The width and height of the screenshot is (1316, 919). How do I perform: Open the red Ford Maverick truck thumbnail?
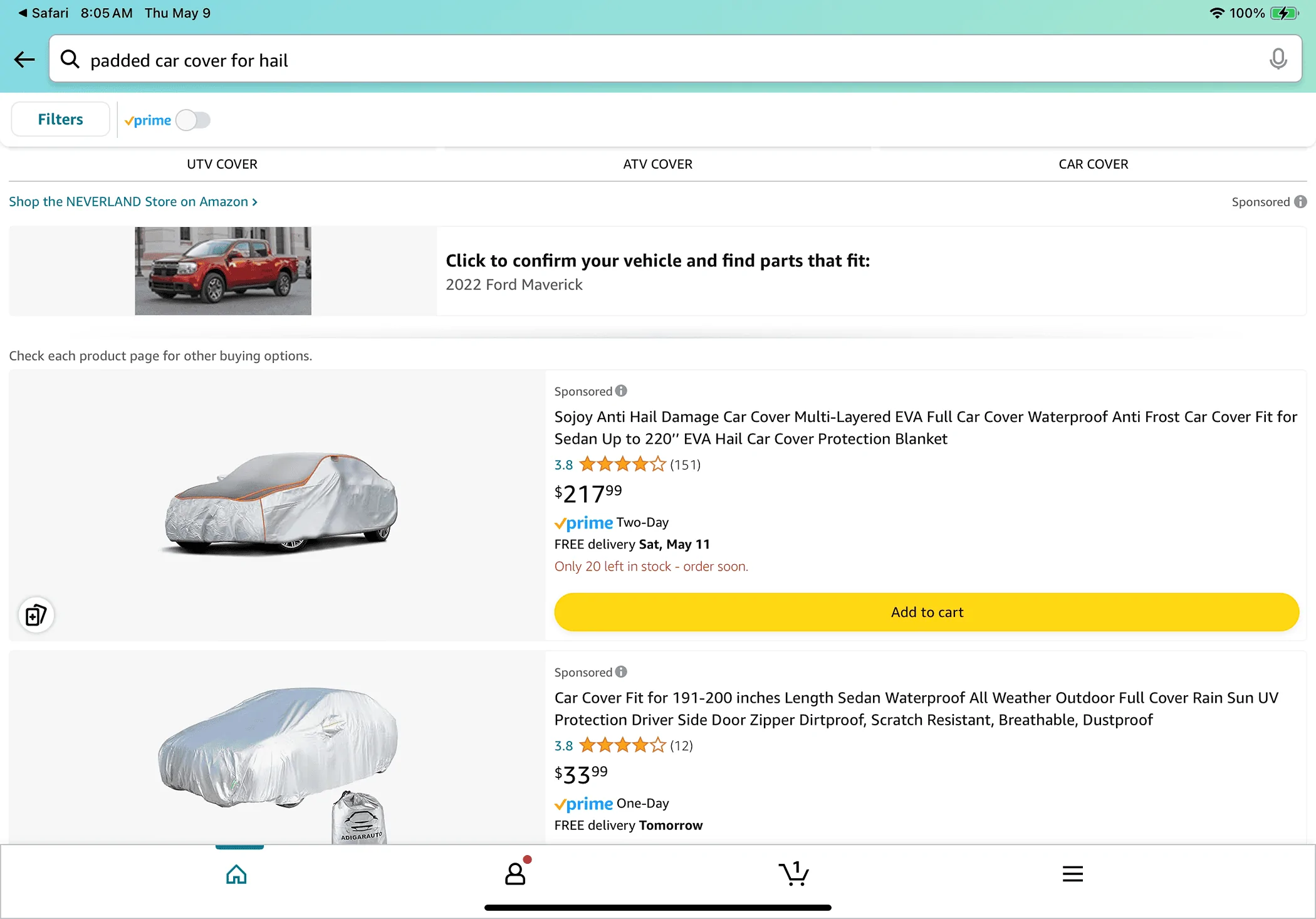point(223,271)
